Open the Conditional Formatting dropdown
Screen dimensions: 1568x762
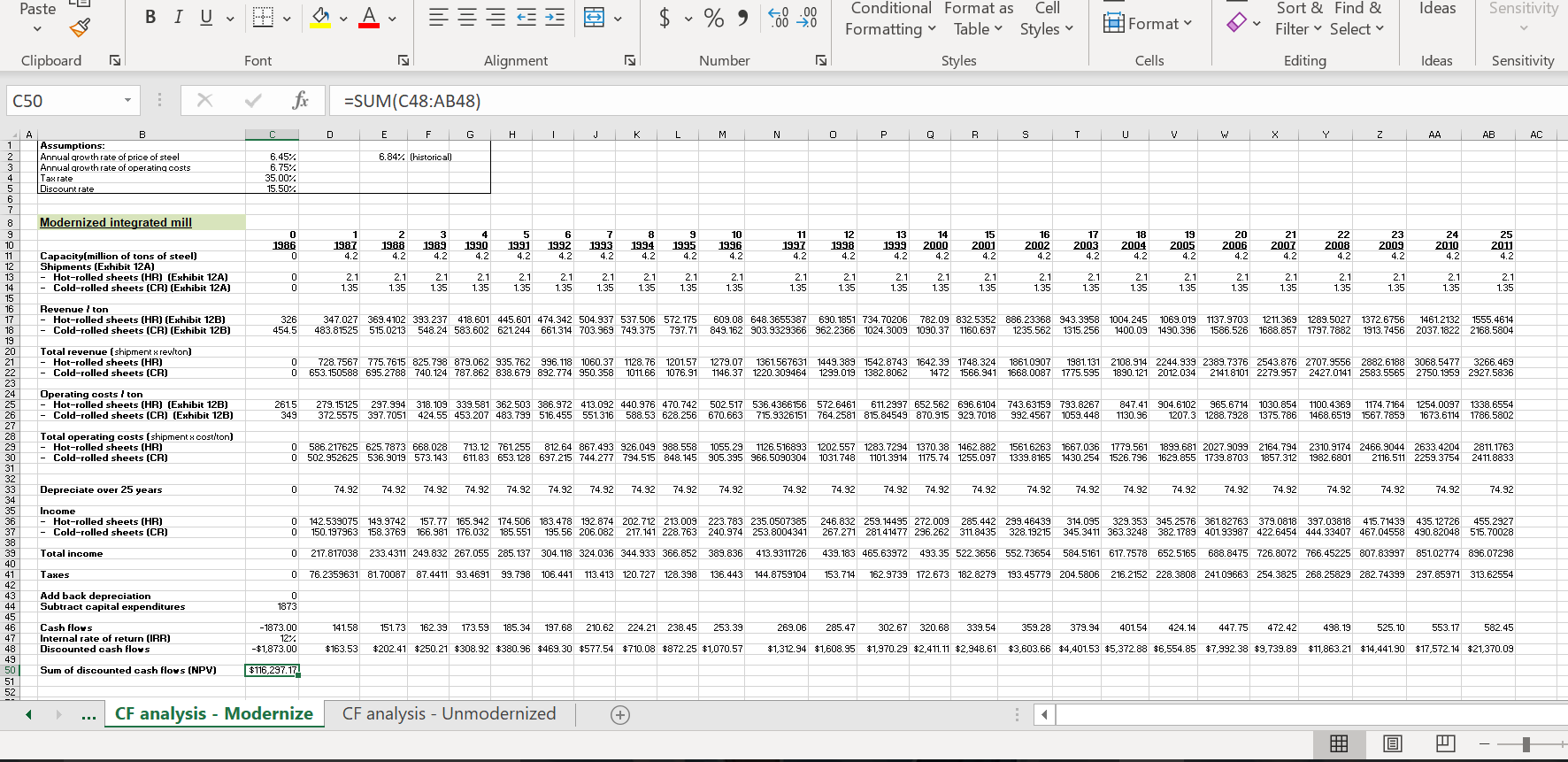[x=889, y=19]
